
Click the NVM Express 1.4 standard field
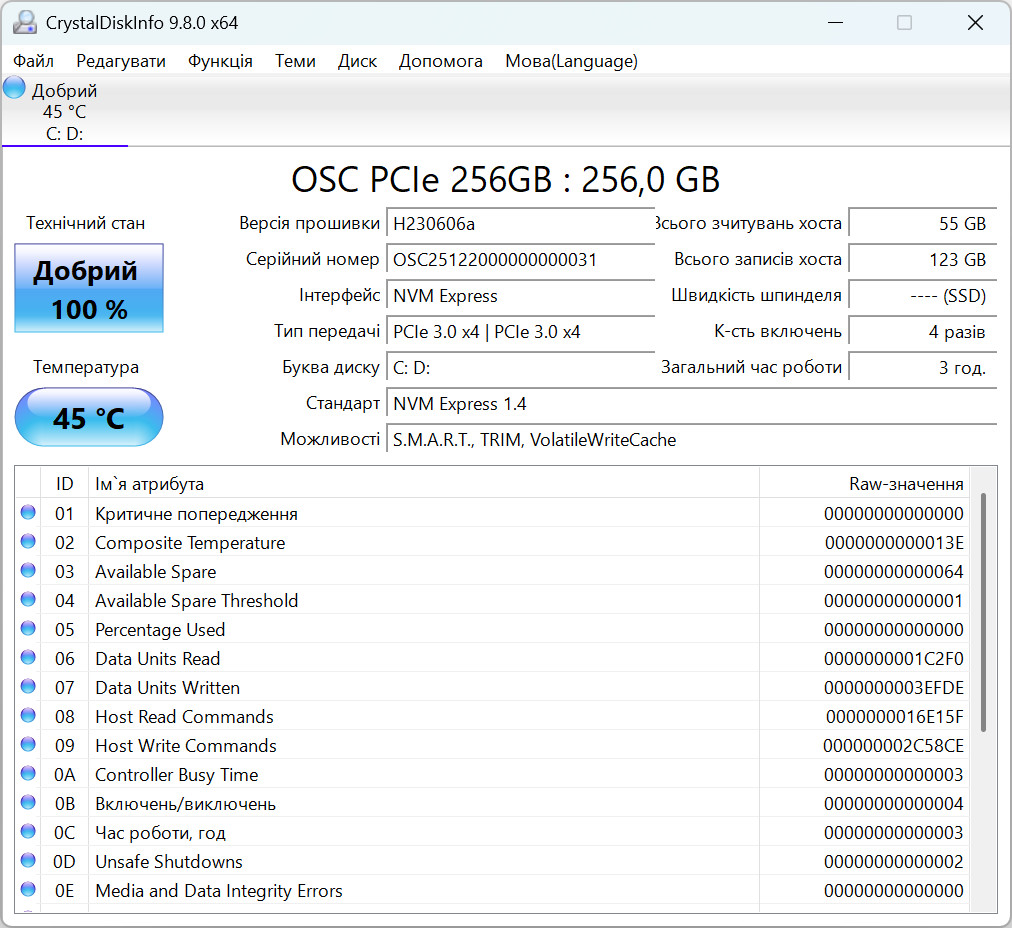pyautogui.click(x=692, y=404)
